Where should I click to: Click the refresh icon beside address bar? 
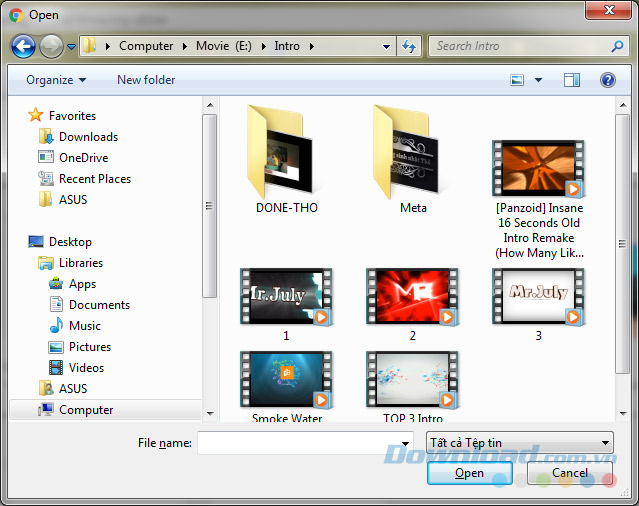coord(409,46)
